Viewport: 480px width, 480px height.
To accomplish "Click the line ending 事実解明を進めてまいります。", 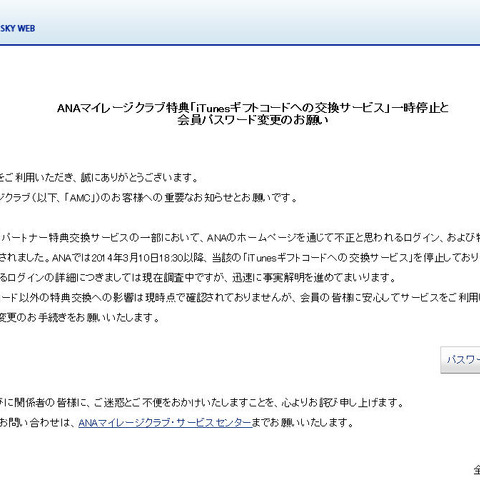I will tap(198, 277).
